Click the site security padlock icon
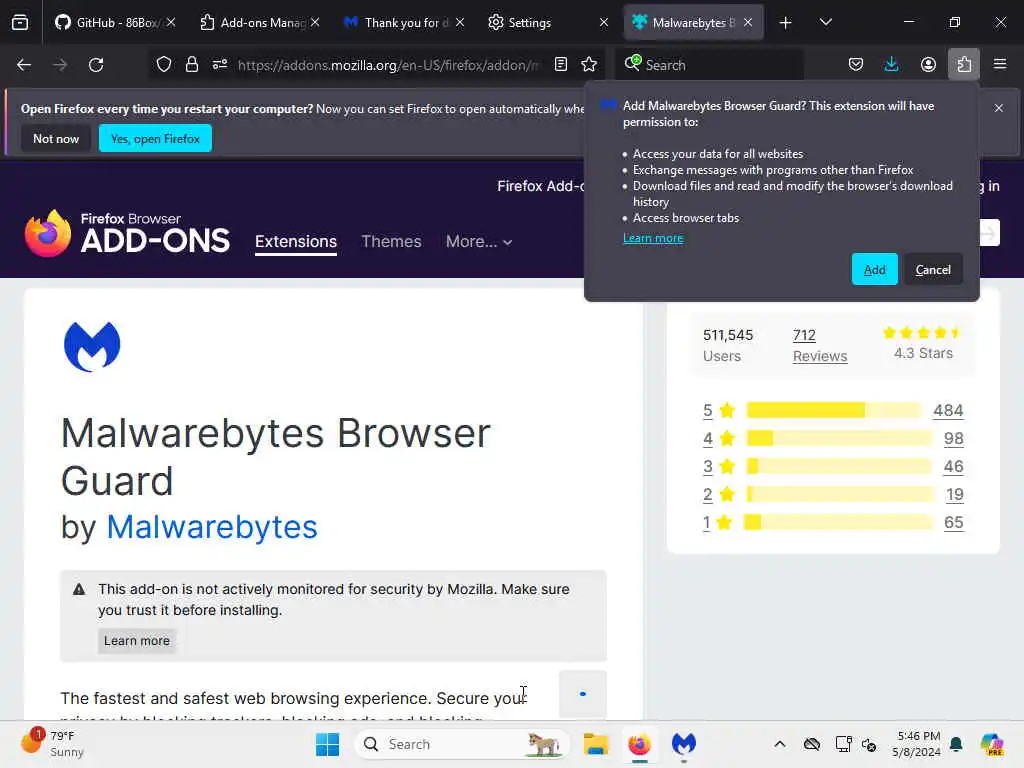 tap(191, 65)
